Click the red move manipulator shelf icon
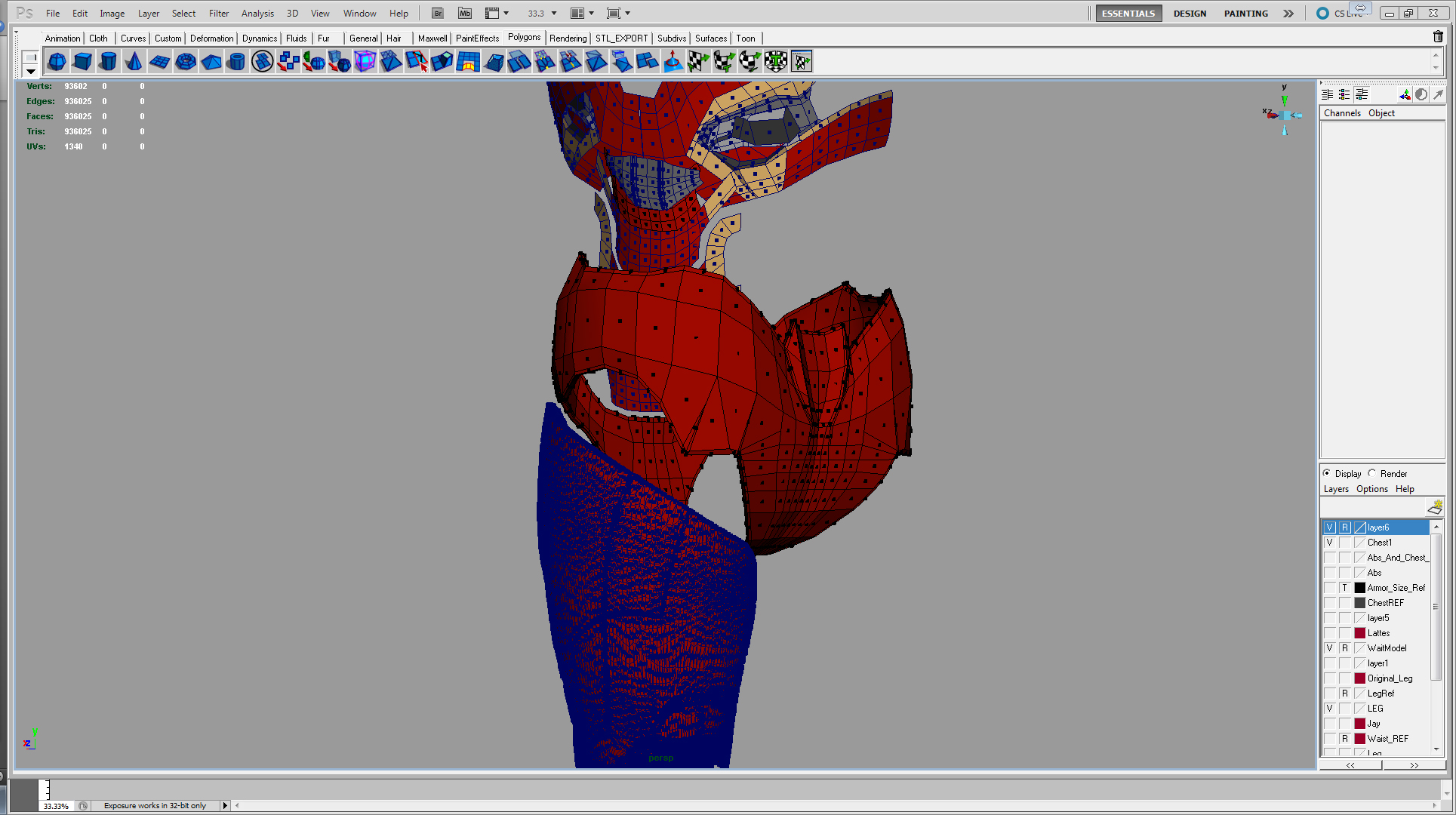The height and width of the screenshot is (815, 1456). pos(673,61)
